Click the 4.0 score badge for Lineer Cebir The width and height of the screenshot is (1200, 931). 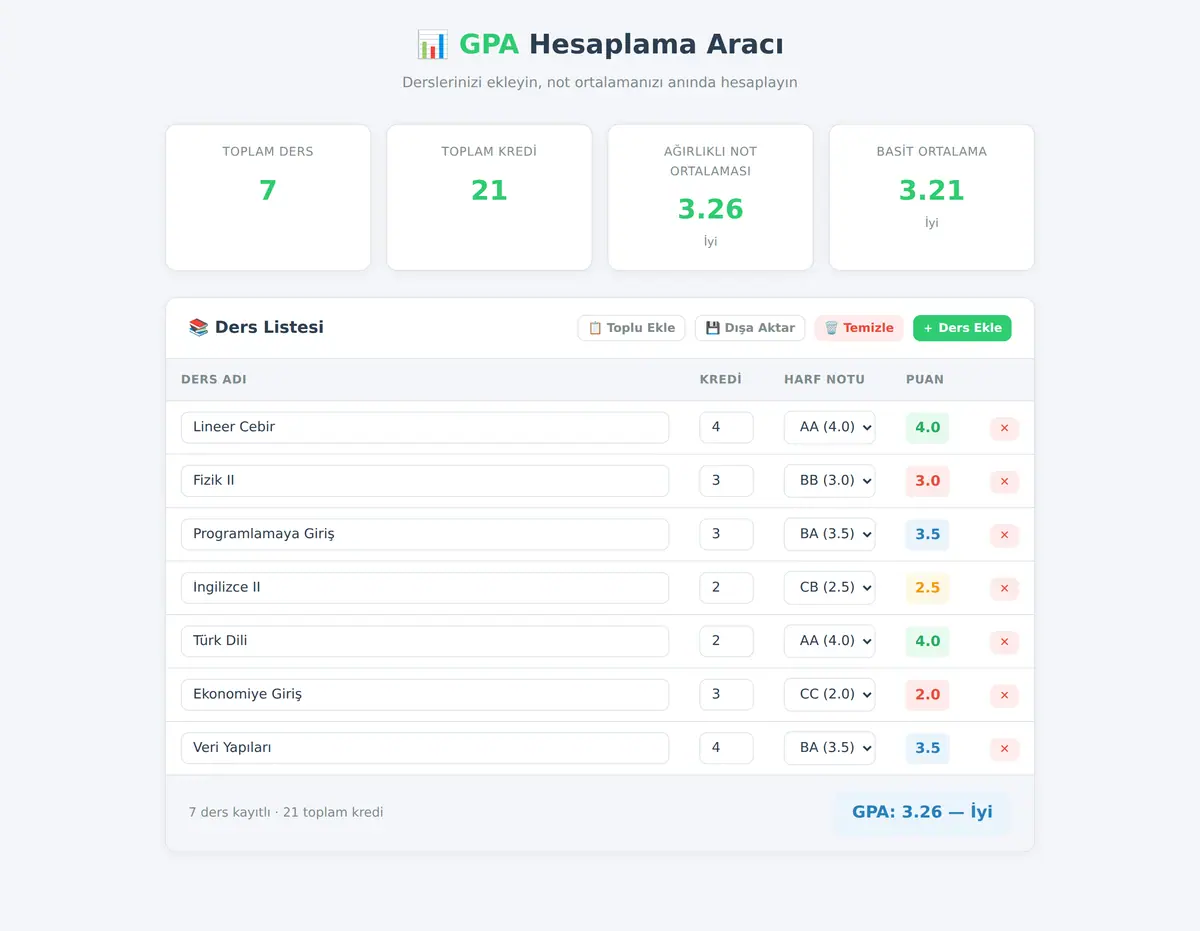click(x=927, y=428)
